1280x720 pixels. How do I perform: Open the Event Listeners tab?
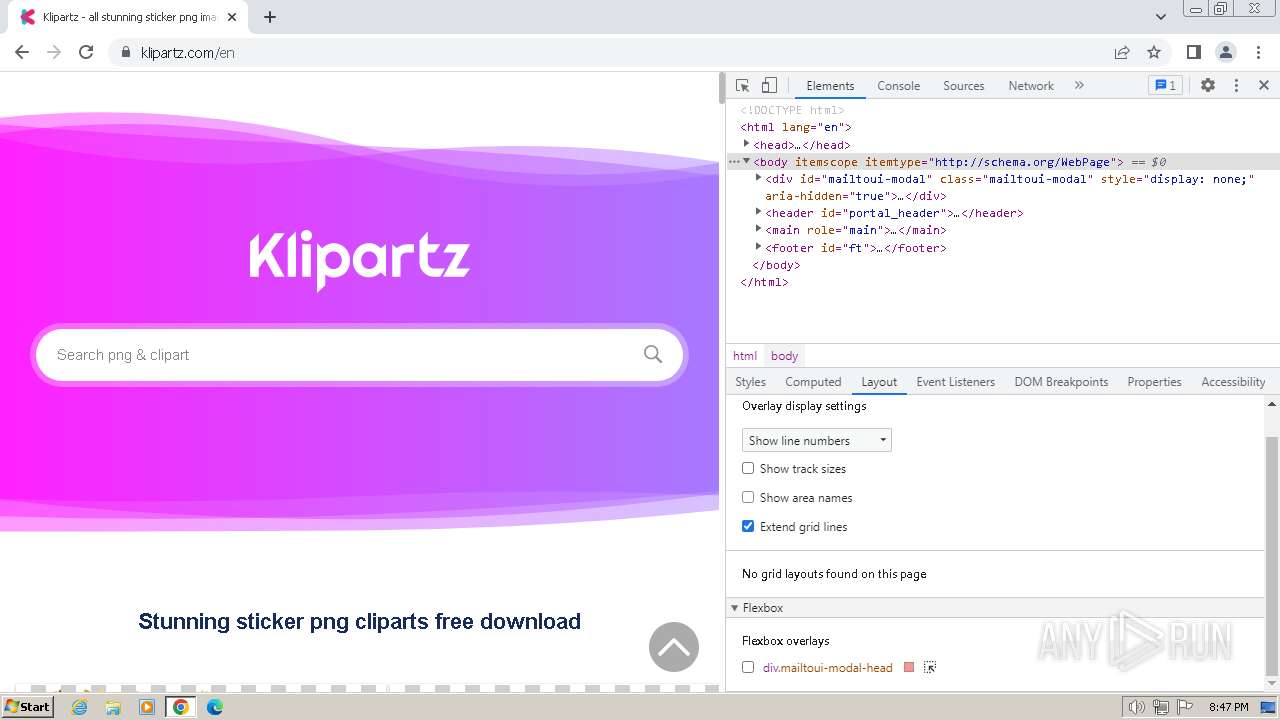(955, 382)
